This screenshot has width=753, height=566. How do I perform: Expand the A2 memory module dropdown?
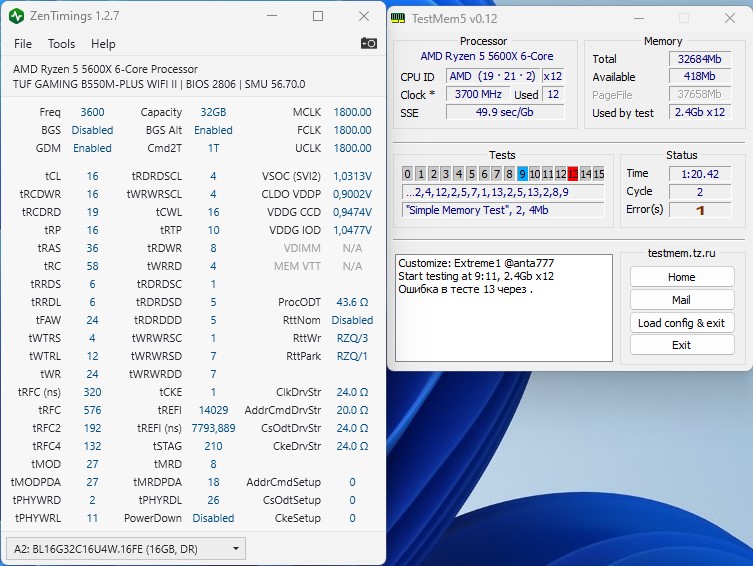coord(126,549)
